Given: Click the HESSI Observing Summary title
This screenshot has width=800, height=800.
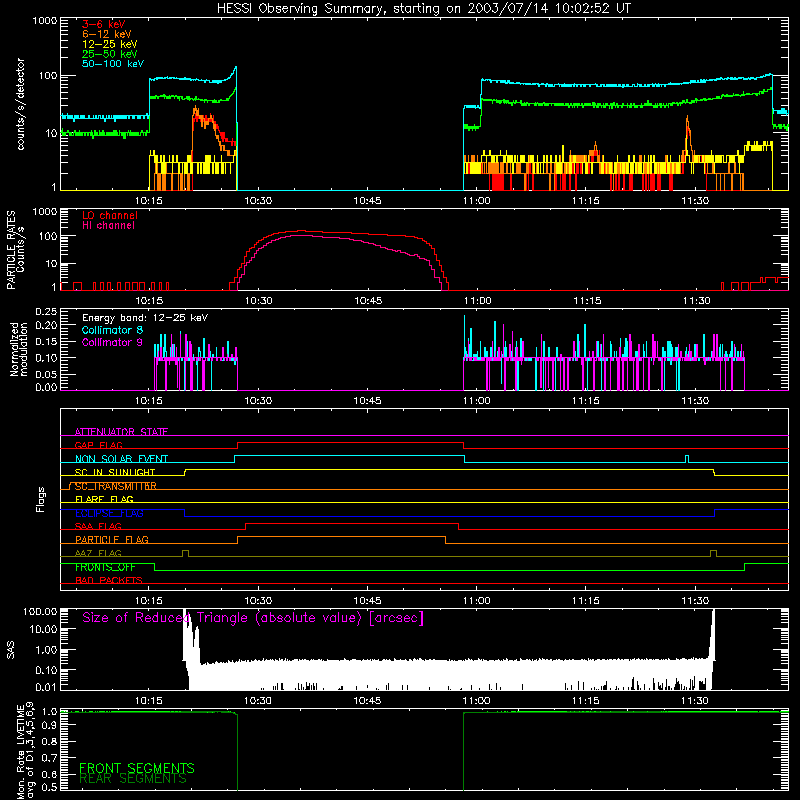Looking at the screenshot, I should click(423, 9).
